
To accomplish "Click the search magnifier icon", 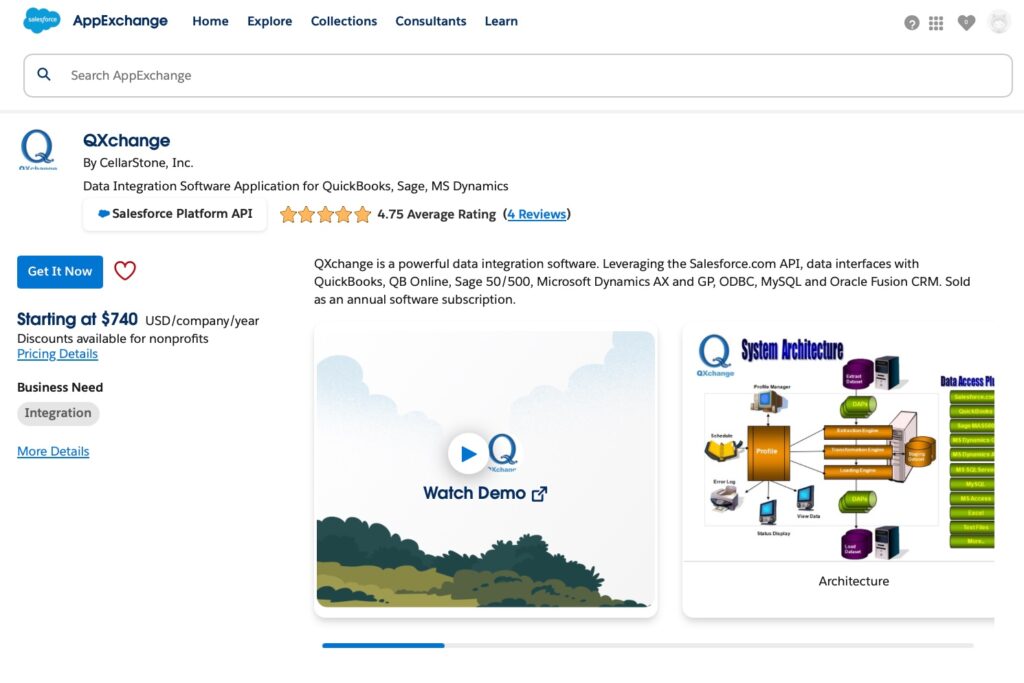I will (x=44, y=74).
